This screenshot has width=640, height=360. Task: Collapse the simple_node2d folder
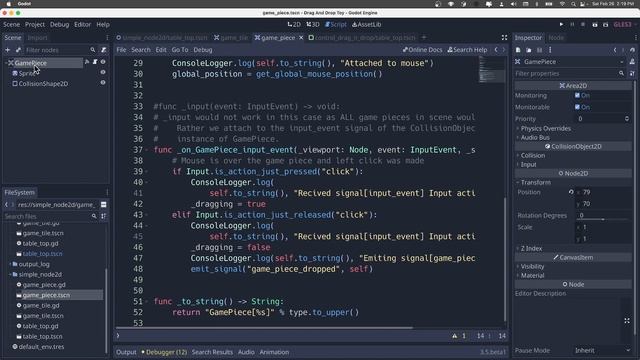[11, 274]
